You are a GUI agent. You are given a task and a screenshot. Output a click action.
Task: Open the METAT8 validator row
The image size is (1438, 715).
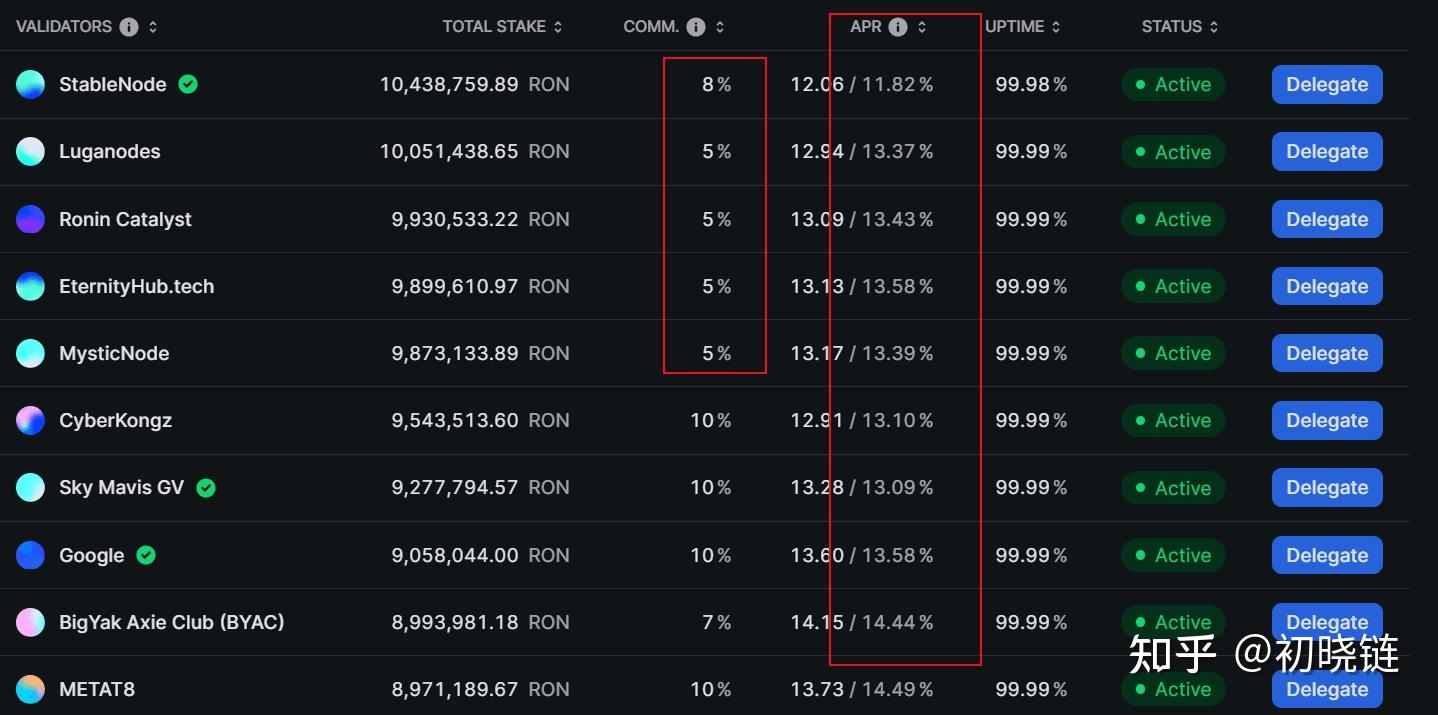pos(97,690)
